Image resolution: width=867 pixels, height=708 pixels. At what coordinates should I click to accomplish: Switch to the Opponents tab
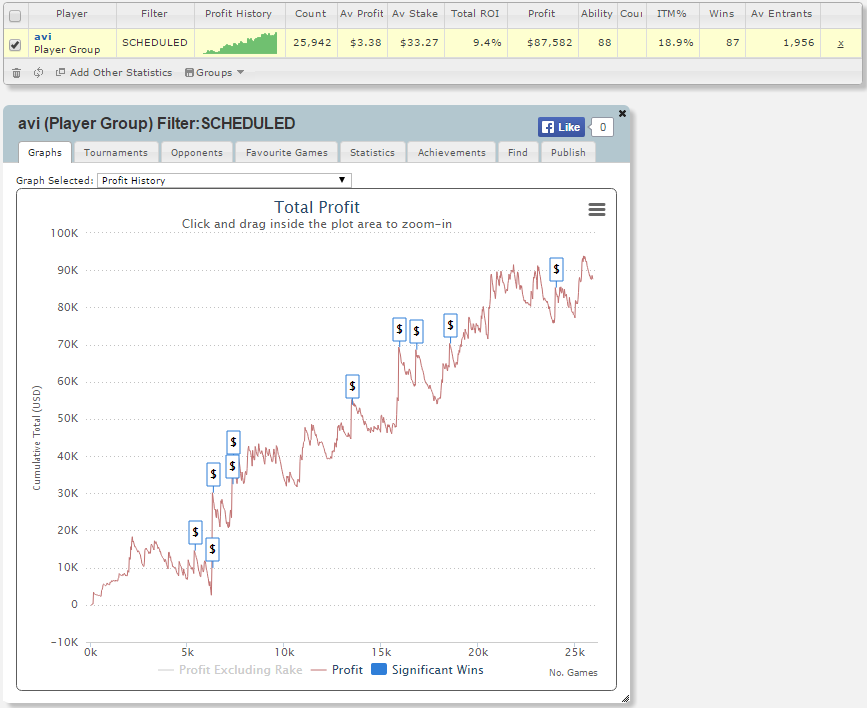point(197,153)
